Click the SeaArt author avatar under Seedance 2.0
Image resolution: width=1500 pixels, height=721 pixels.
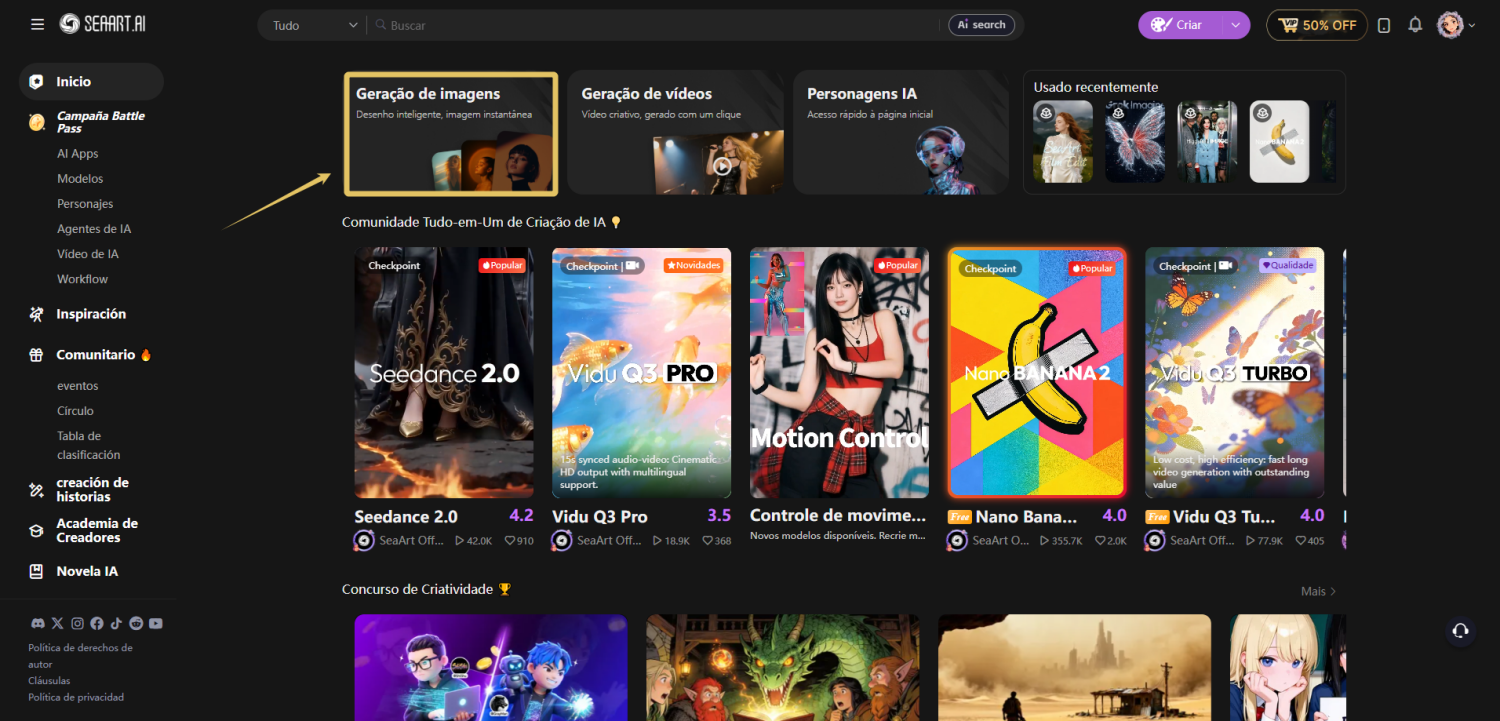(365, 540)
